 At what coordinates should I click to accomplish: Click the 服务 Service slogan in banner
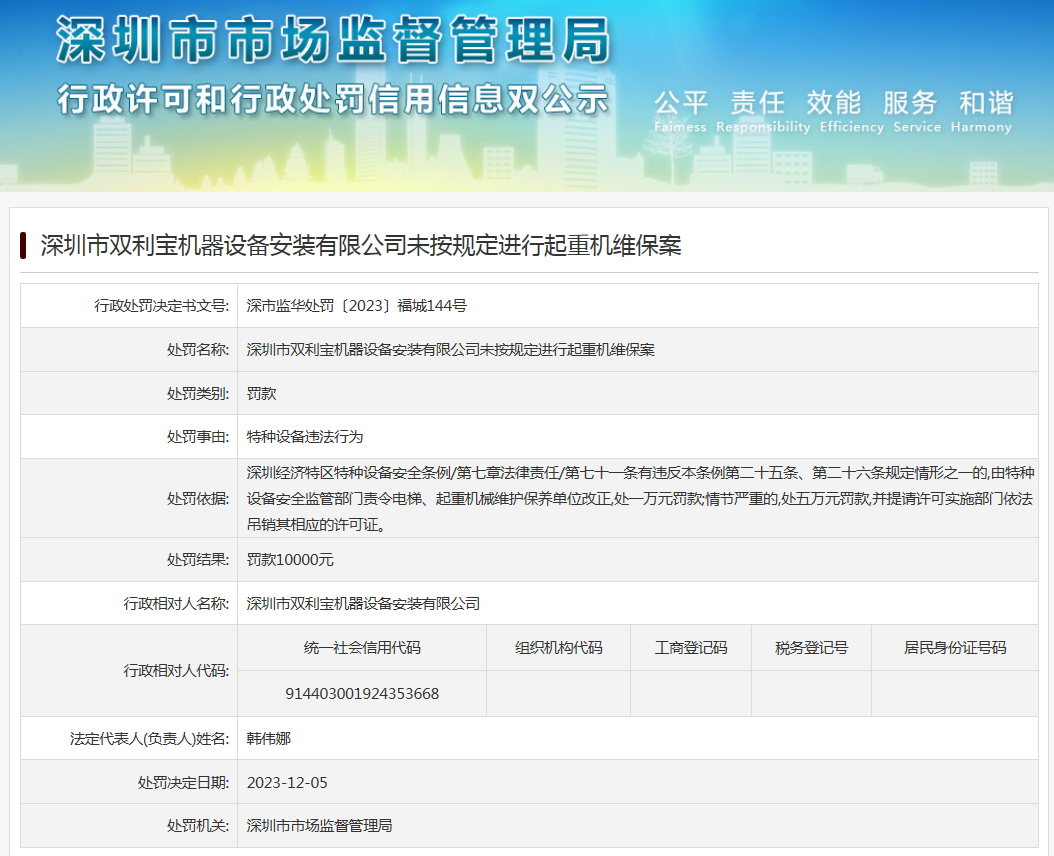917,112
